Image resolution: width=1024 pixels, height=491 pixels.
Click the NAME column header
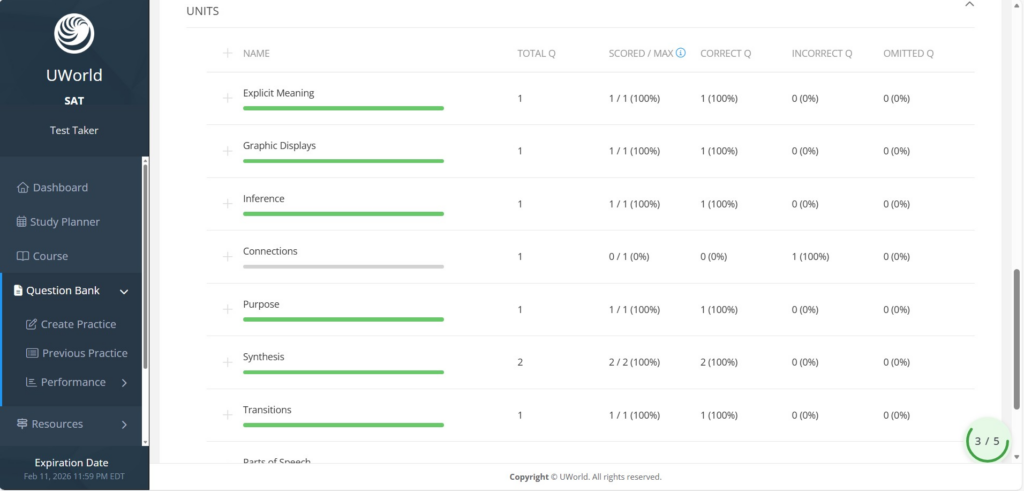click(256, 54)
